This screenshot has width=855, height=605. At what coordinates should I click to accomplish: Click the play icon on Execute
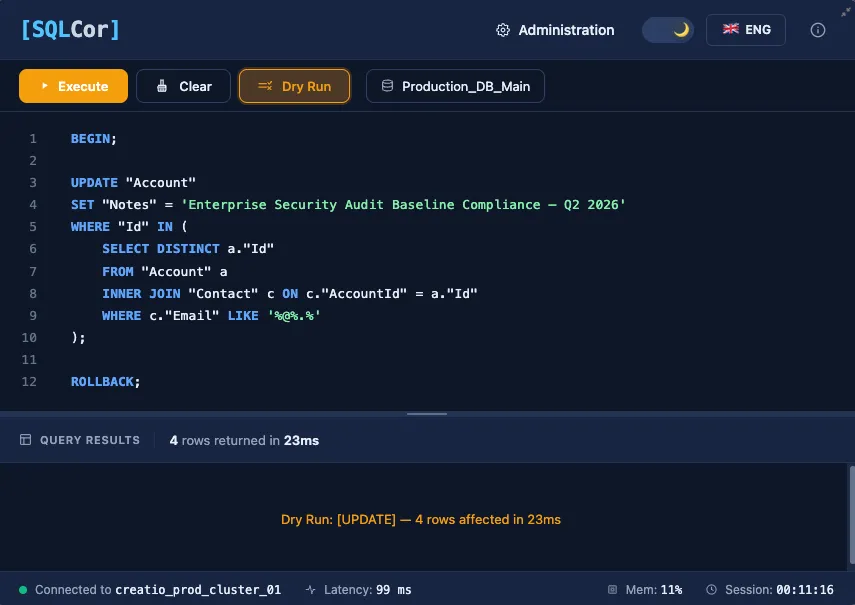(x=45, y=86)
